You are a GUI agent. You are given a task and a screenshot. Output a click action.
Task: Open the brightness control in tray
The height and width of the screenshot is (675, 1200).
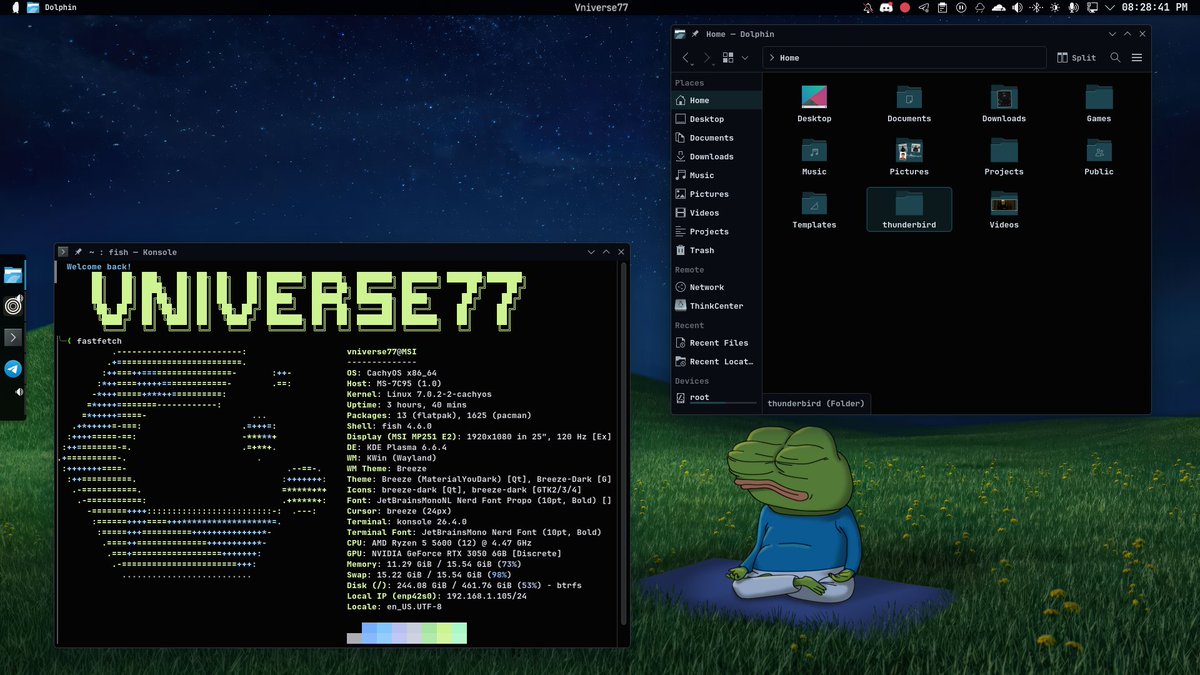click(1055, 7)
